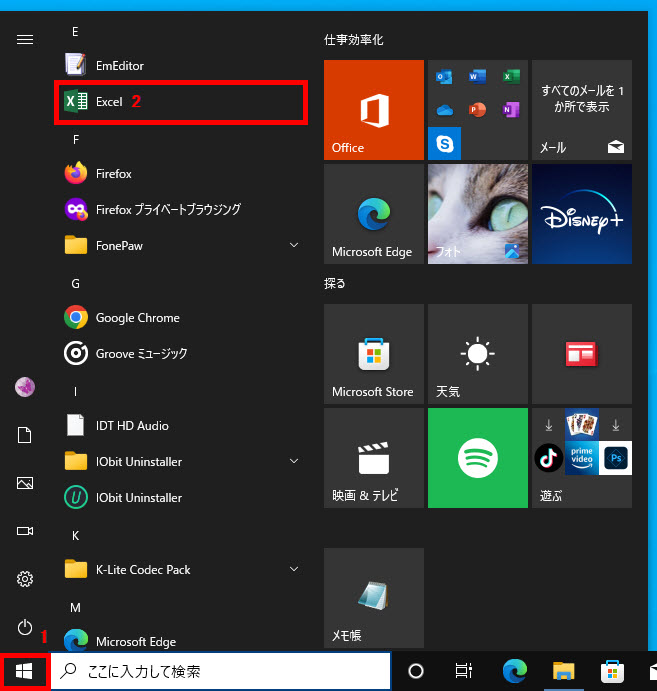The width and height of the screenshot is (657, 691).
Task: Open Firefox from the app list
Action: (113, 174)
